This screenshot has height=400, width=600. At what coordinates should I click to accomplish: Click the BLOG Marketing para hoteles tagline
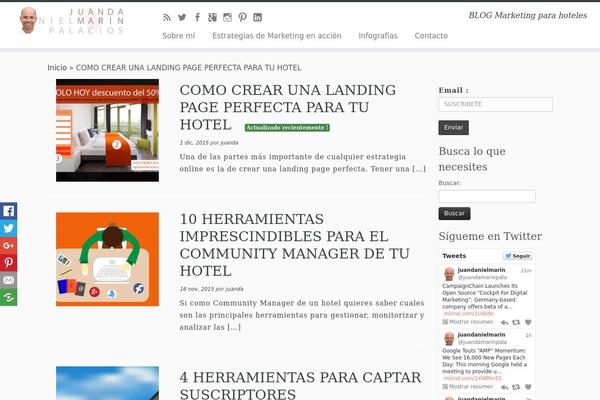click(x=528, y=15)
